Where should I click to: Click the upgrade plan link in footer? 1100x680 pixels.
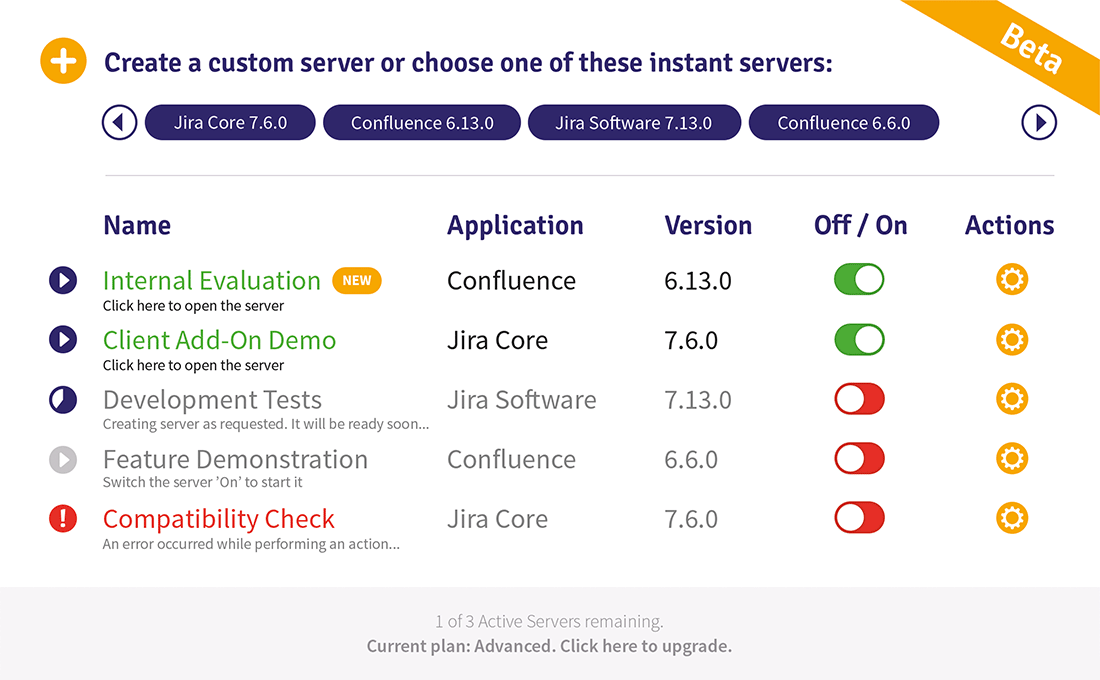[x=645, y=646]
